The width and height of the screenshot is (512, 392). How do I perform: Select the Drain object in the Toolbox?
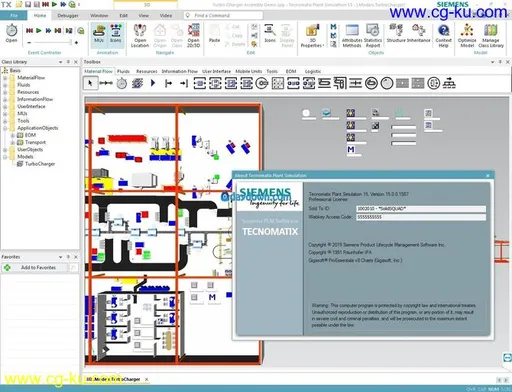coord(184,83)
